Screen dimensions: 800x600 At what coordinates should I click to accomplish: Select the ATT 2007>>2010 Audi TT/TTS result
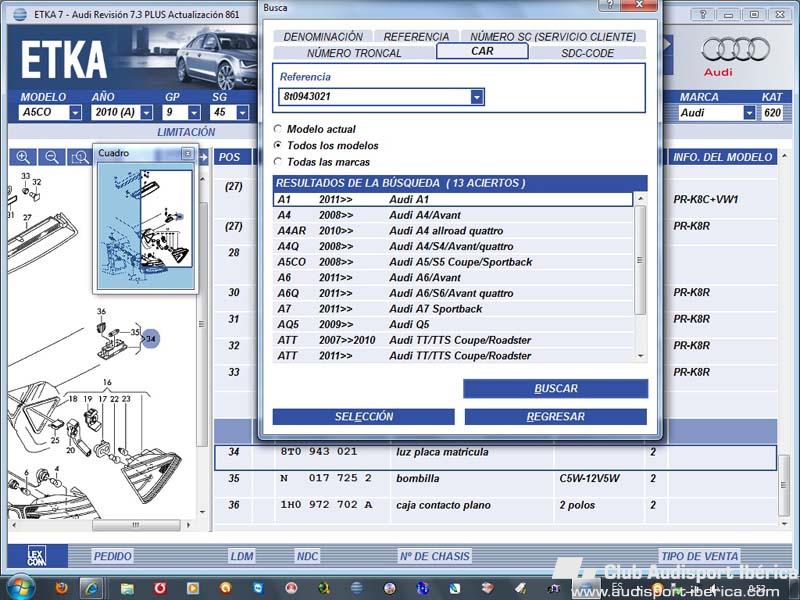[x=453, y=340]
